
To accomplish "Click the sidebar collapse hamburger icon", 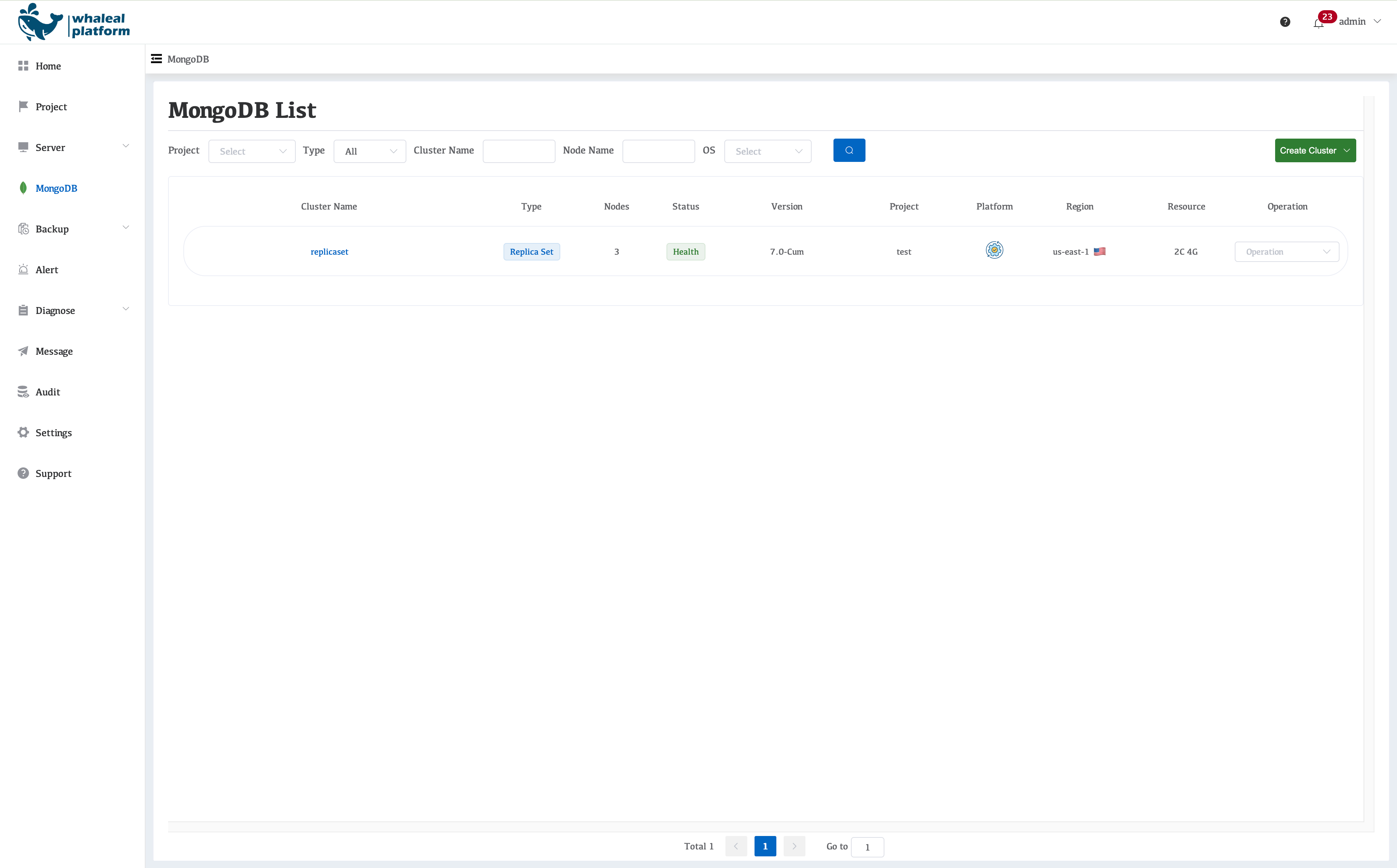I will (156, 59).
